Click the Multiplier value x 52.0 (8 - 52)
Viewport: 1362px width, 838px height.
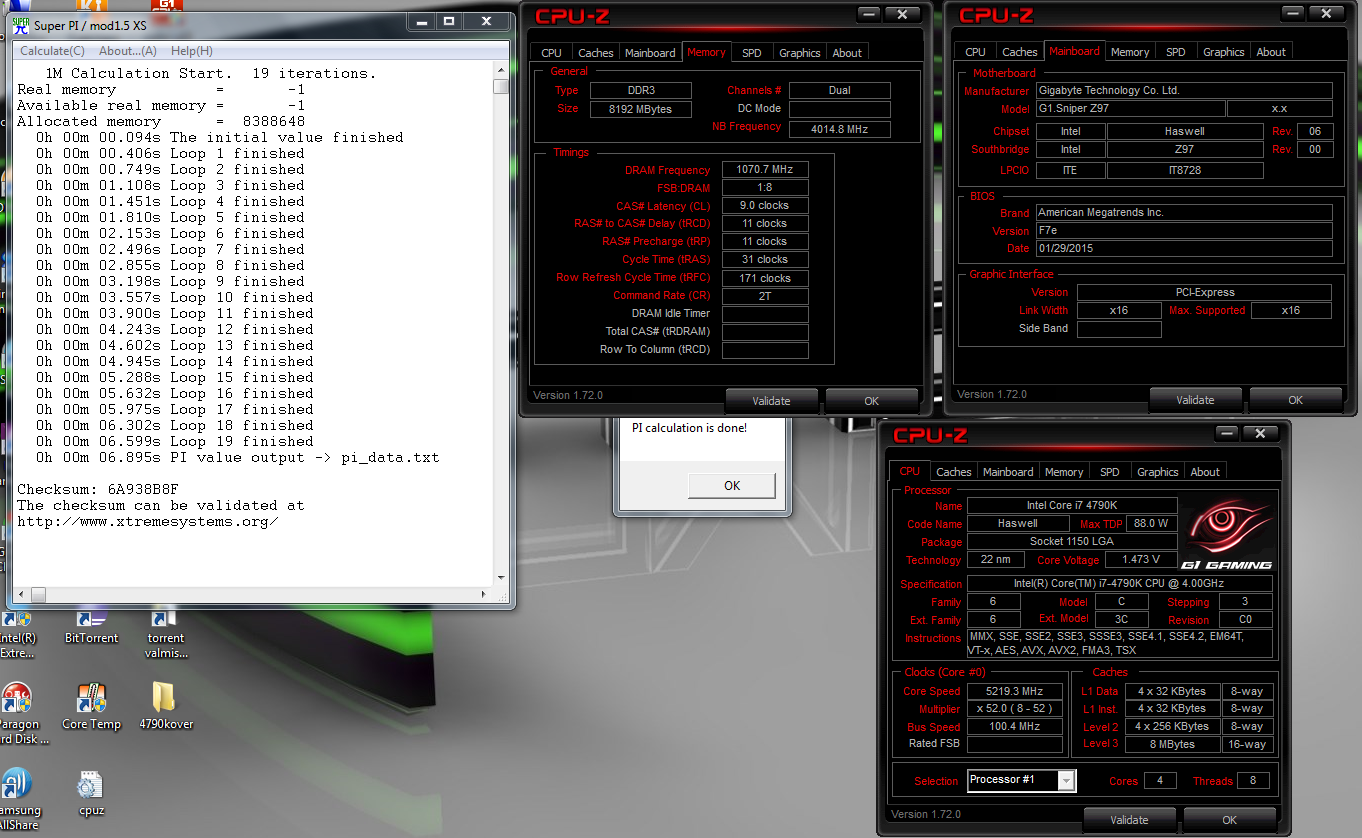pyautogui.click(x=1015, y=709)
